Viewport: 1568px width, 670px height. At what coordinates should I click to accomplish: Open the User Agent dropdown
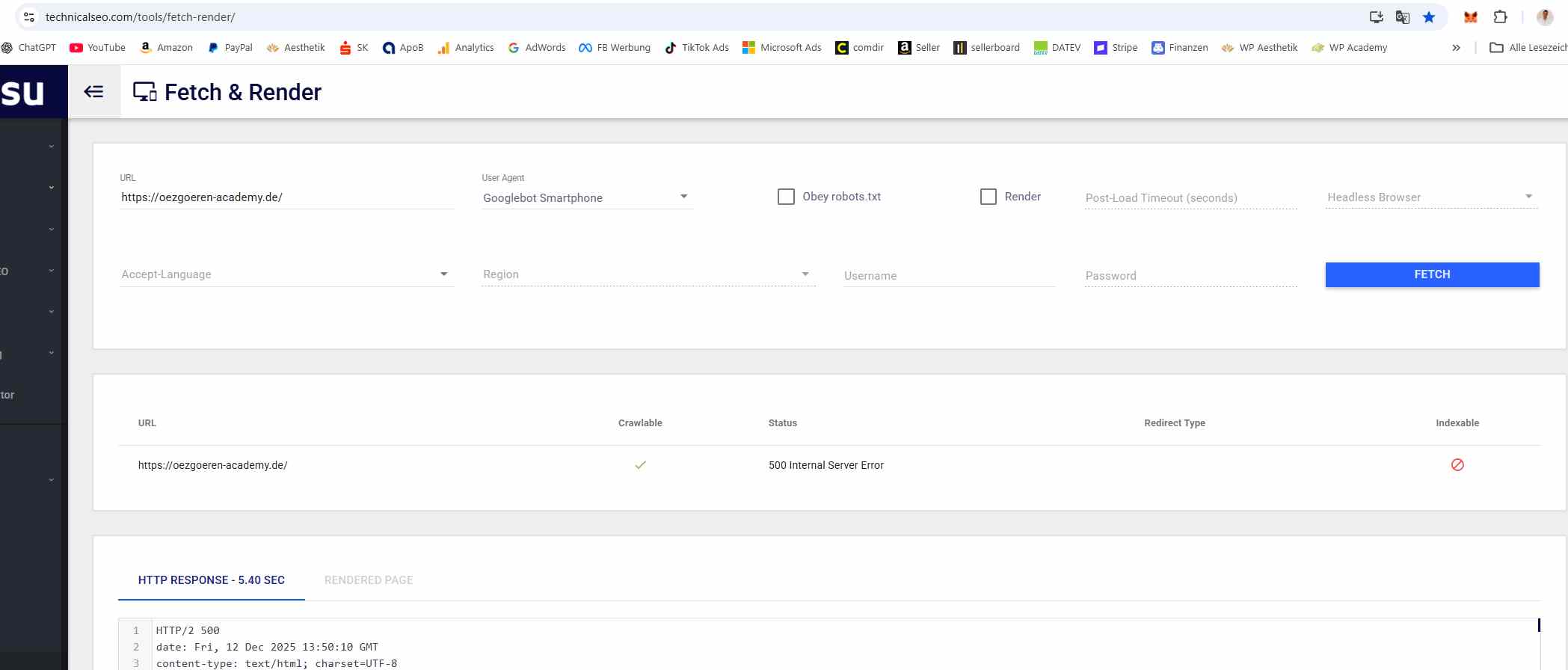point(586,197)
